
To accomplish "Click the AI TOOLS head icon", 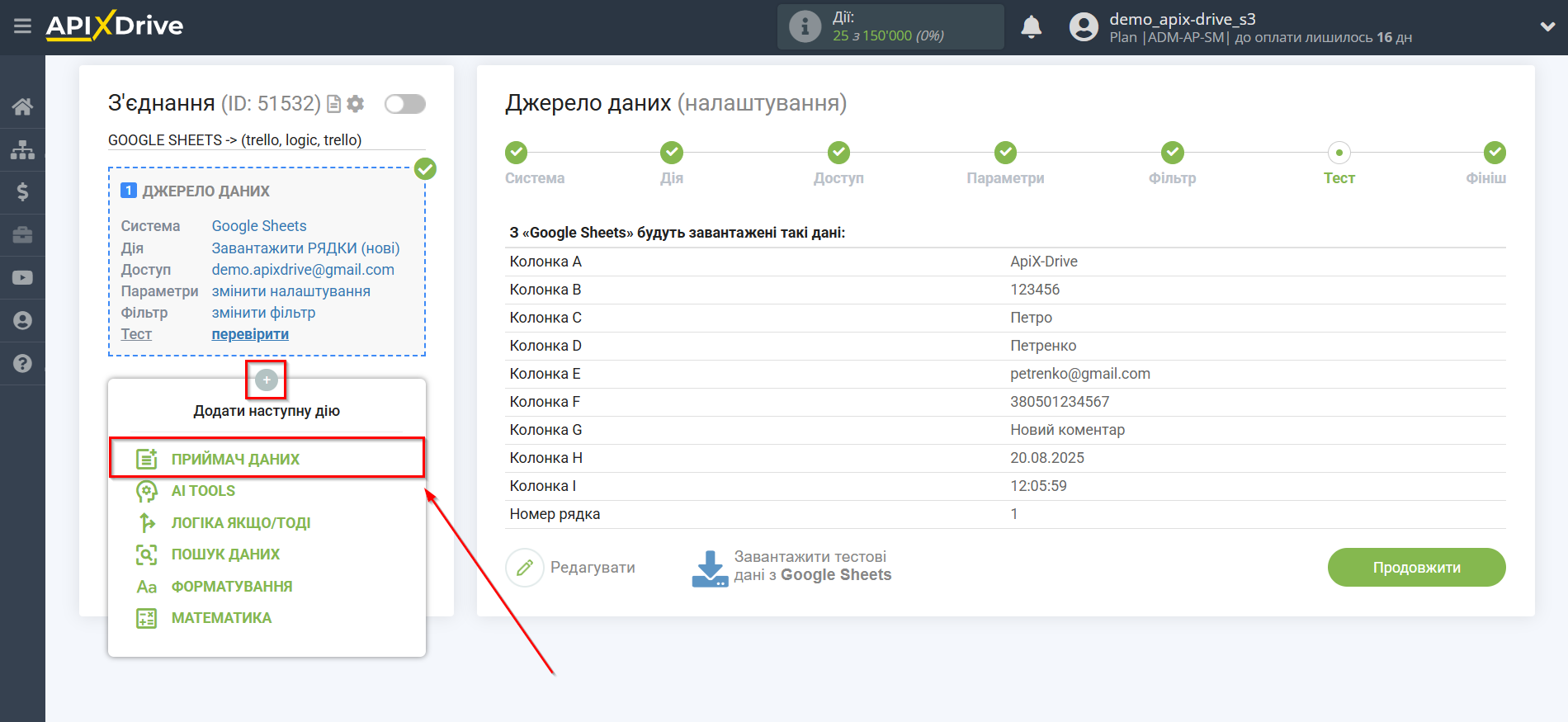I will [x=147, y=491].
